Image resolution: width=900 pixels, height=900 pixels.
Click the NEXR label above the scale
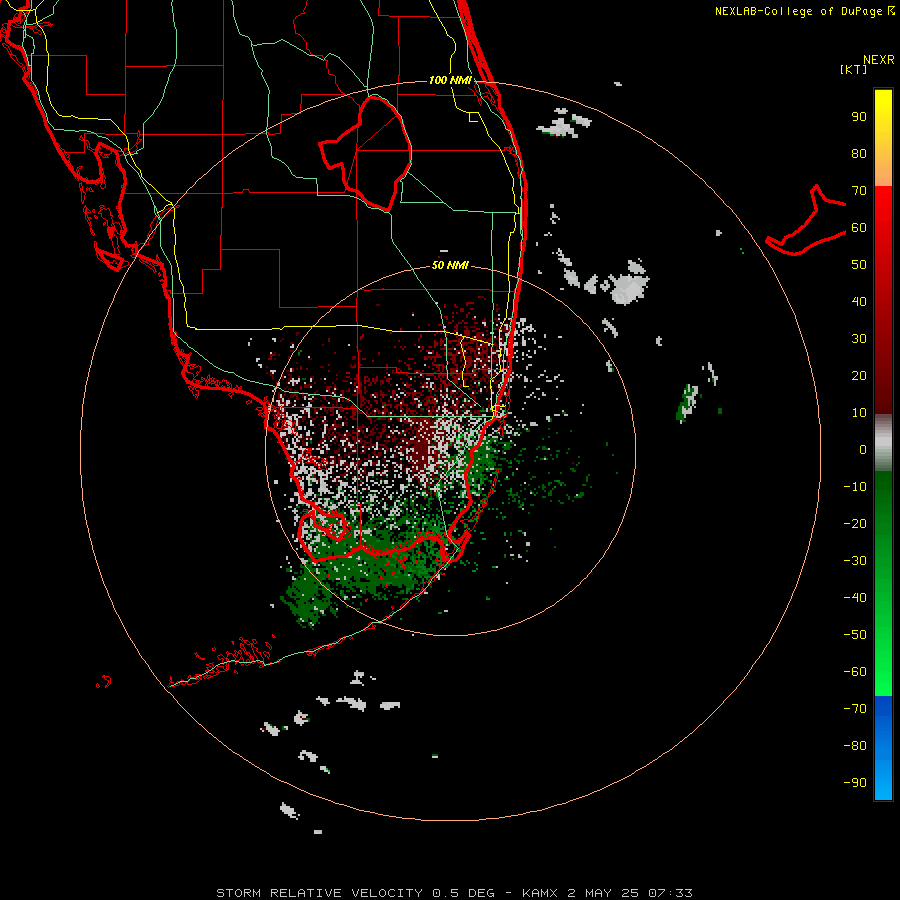[x=879, y=60]
